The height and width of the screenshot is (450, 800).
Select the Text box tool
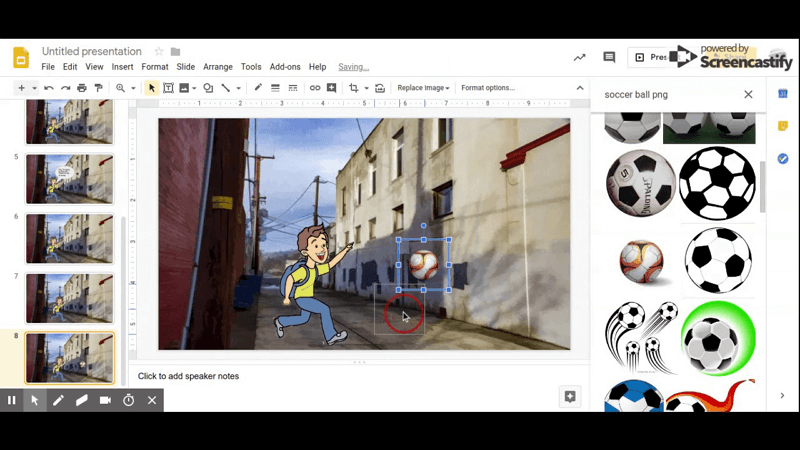[168, 88]
